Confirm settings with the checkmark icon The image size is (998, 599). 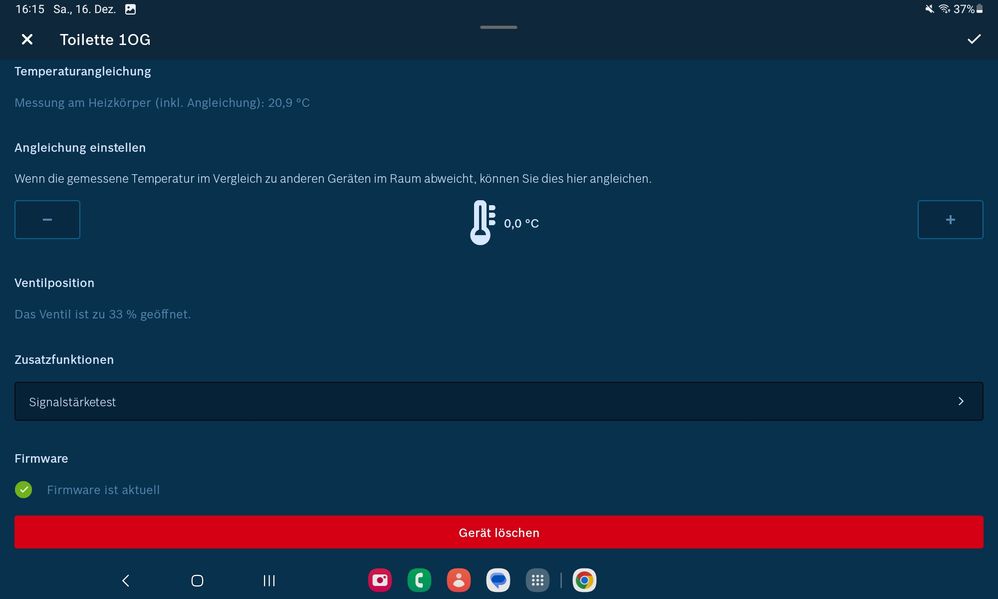973,39
